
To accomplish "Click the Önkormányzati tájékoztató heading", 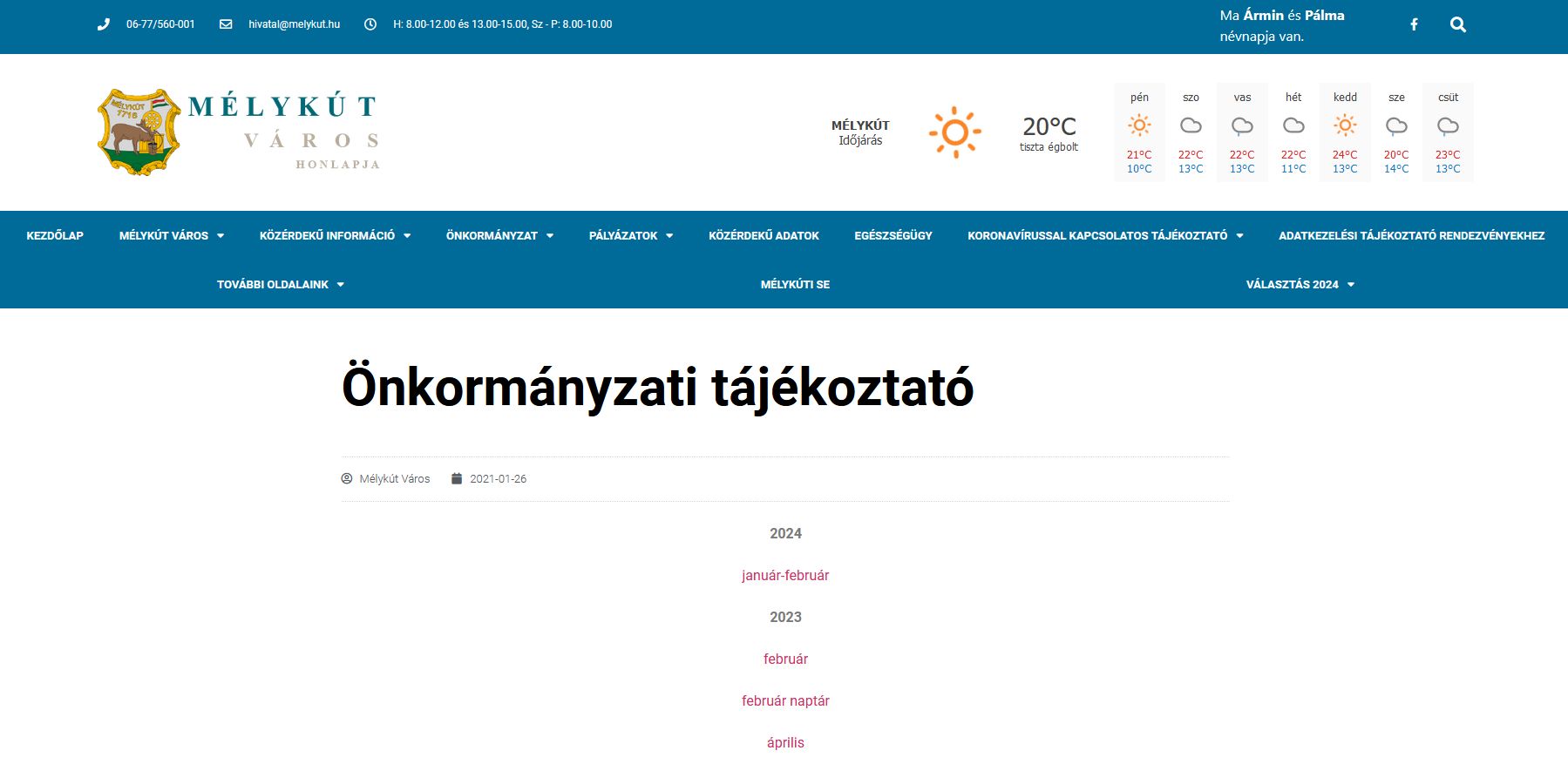I will pos(657,387).
